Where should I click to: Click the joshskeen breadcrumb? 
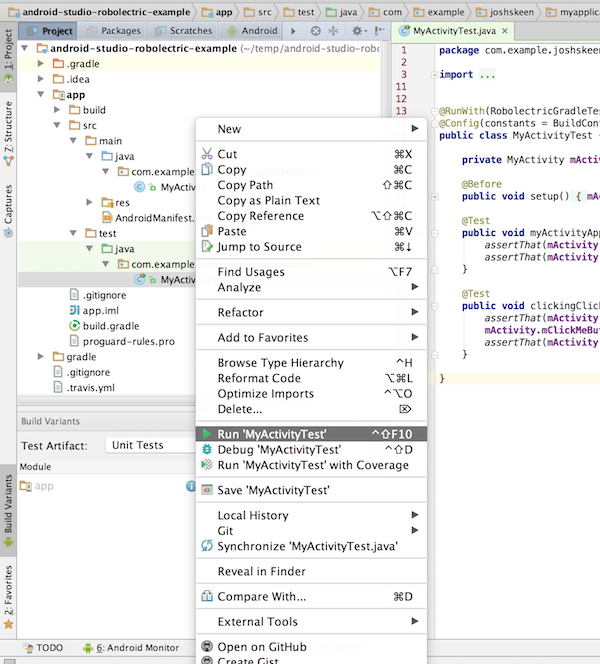(x=505, y=12)
